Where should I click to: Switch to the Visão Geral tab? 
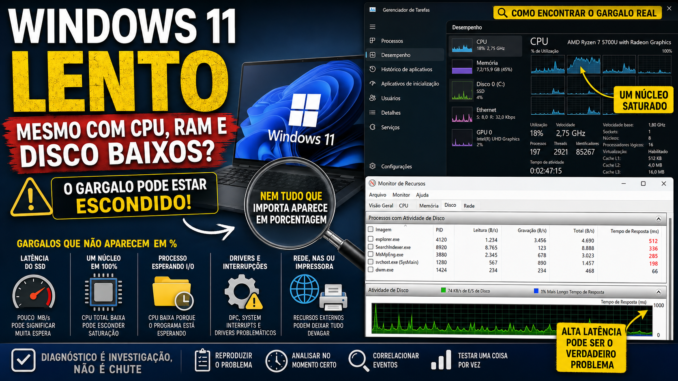point(381,206)
